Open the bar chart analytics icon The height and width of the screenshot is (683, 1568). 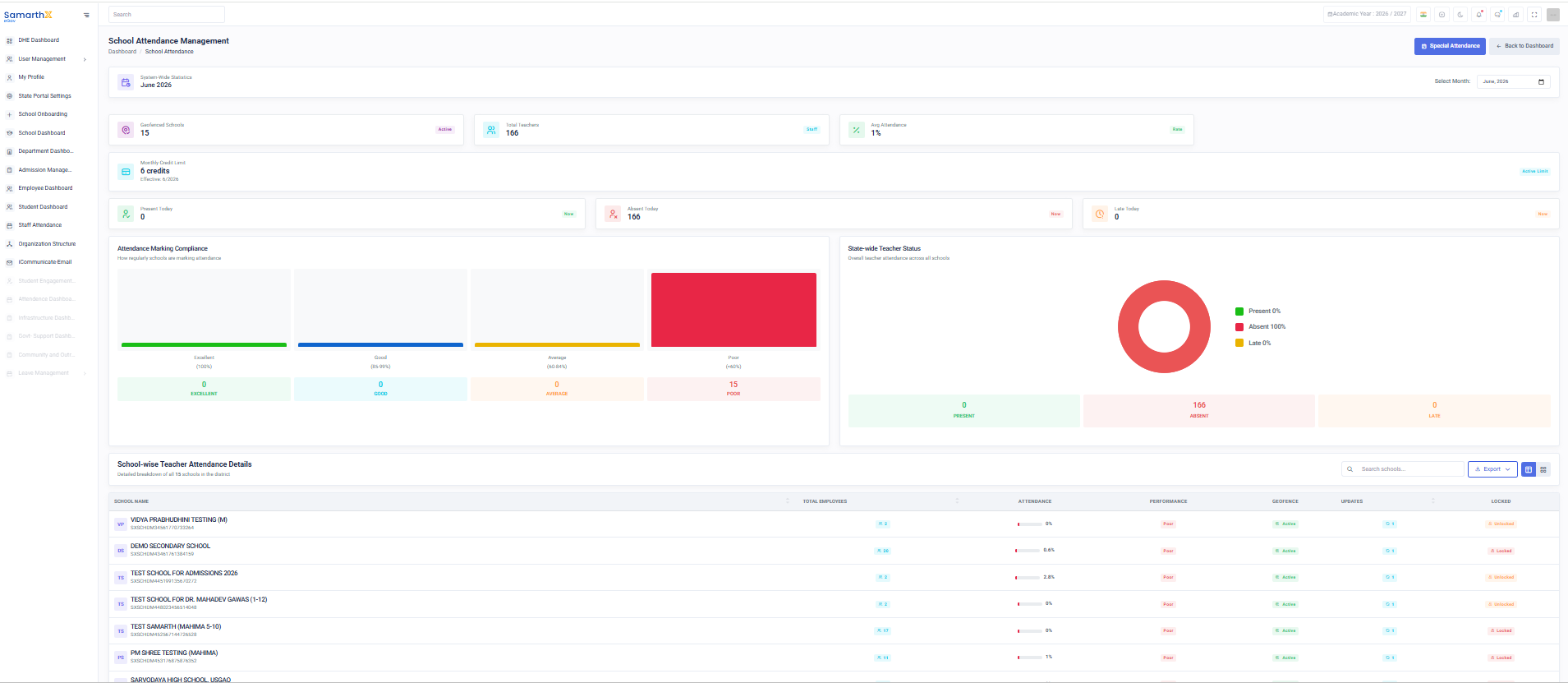click(1515, 14)
